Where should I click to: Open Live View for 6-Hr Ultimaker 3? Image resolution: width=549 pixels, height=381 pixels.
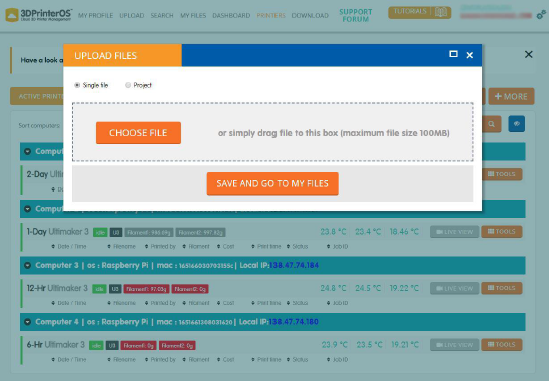[454, 345]
